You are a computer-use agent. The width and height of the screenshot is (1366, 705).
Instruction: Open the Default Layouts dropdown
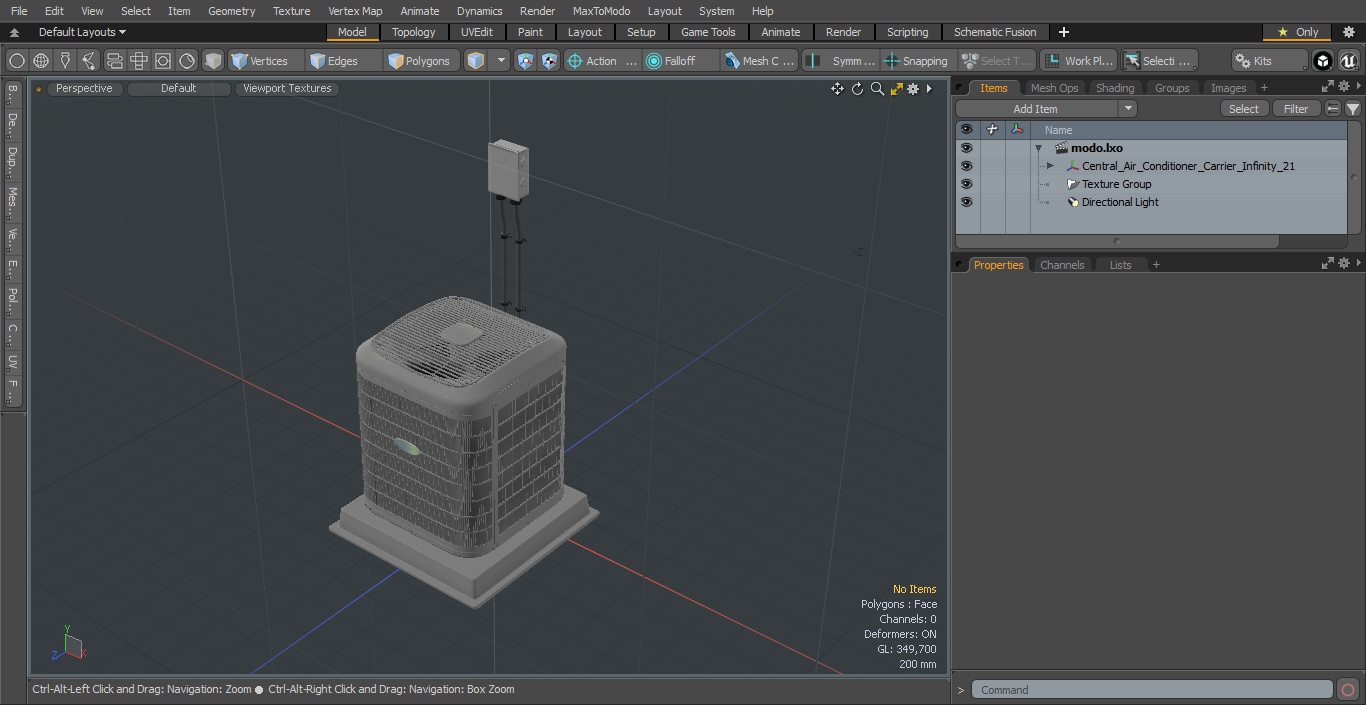click(82, 32)
